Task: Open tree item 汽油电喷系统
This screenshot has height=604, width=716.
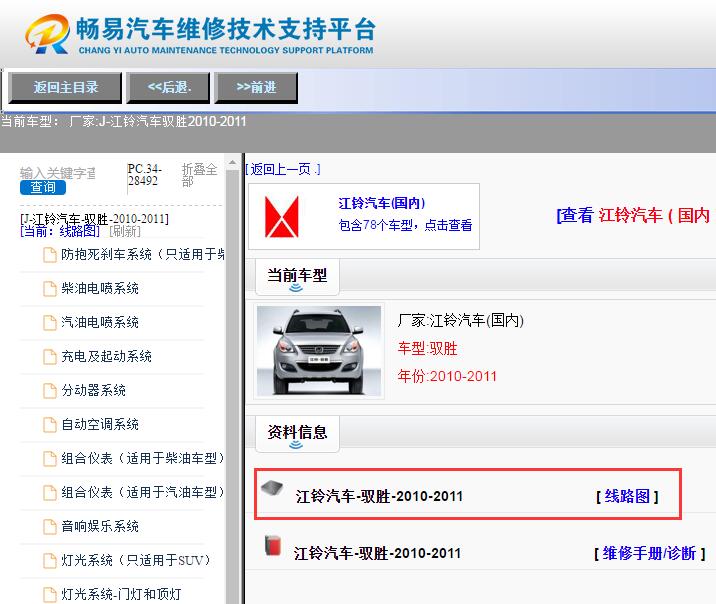Action: coord(100,322)
